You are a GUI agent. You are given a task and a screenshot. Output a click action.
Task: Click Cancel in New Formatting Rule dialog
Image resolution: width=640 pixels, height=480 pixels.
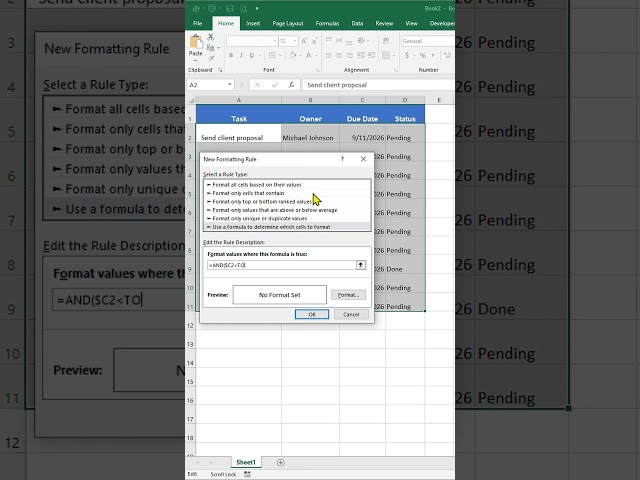point(351,314)
